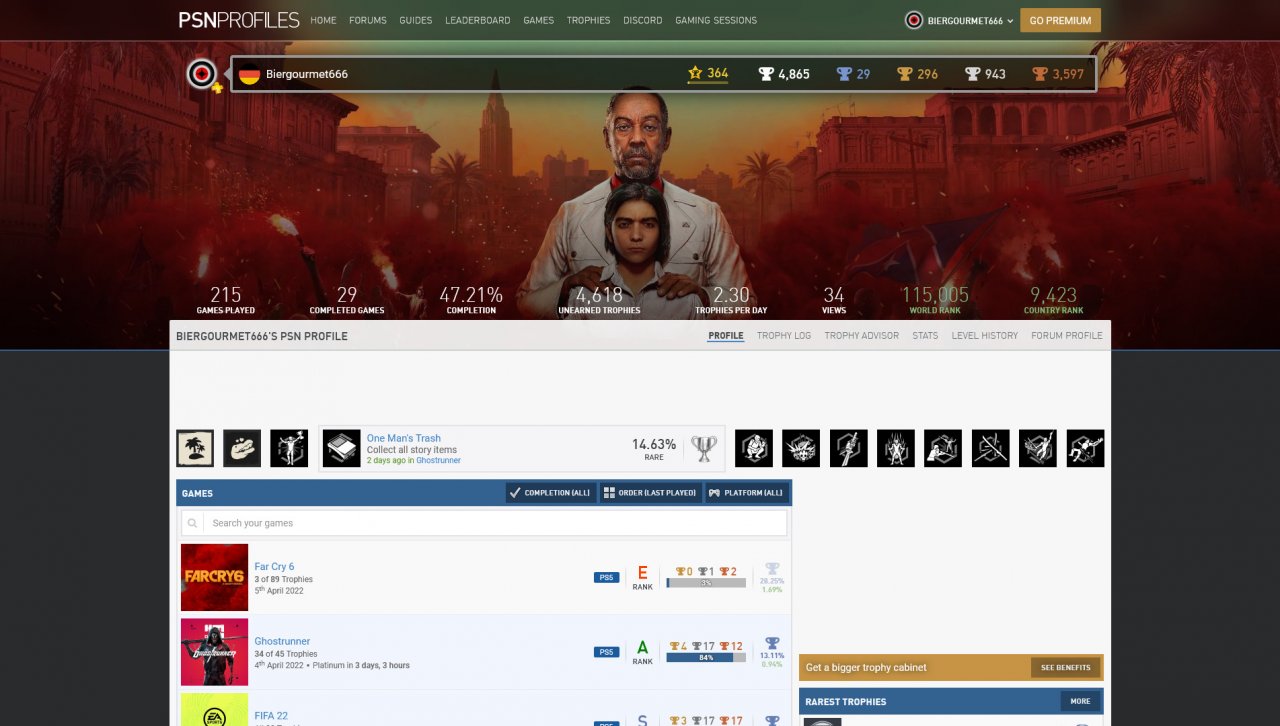Click the level progress bar under 364
Image resolution: width=1280 pixels, height=726 pixels.
click(708, 83)
